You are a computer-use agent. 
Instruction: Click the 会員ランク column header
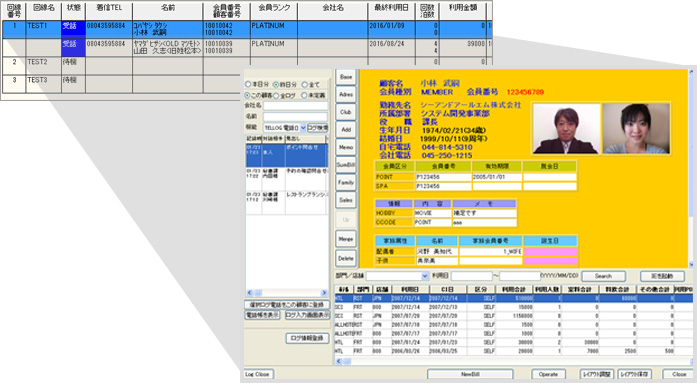pyautogui.click(x=274, y=11)
